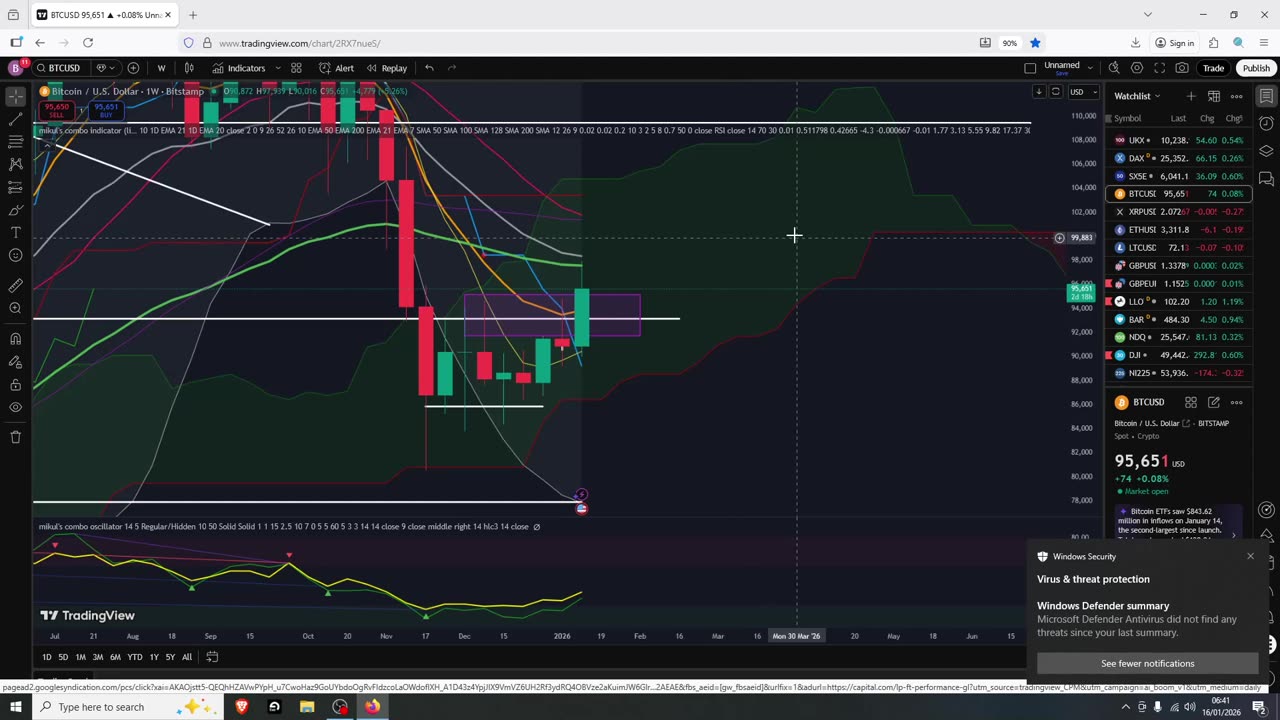Screen dimensions: 1280x720
Task: Open the BTCUSD details grid icon
Action: [x=1191, y=402]
